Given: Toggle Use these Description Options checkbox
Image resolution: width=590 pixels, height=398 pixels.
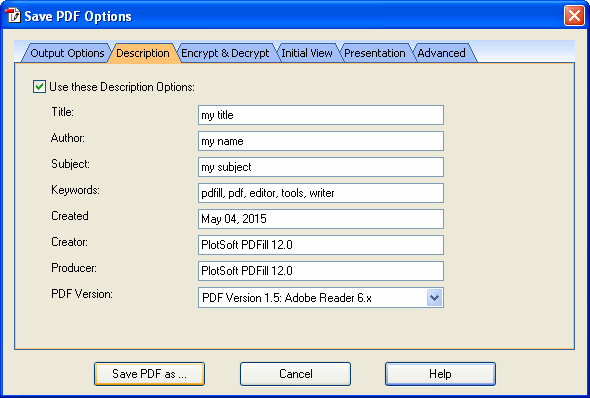Looking at the screenshot, I should click(39, 87).
